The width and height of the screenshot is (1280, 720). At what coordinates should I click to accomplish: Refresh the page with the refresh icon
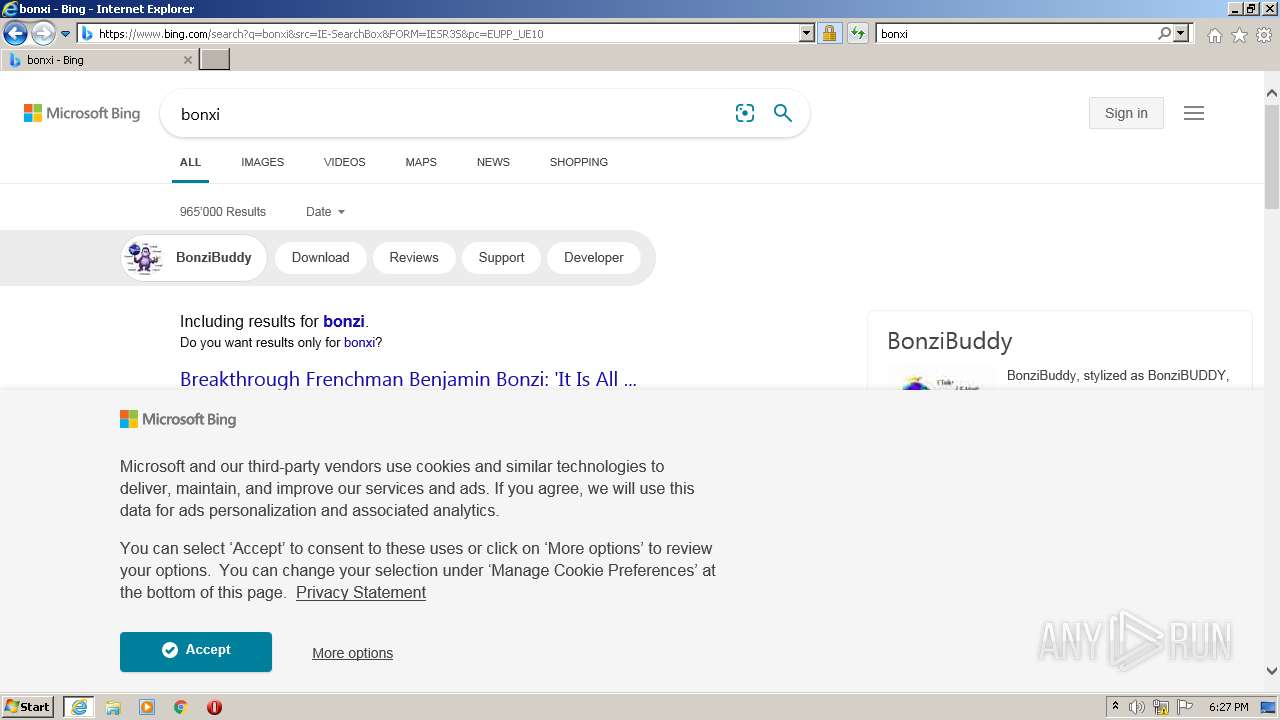[x=857, y=33]
